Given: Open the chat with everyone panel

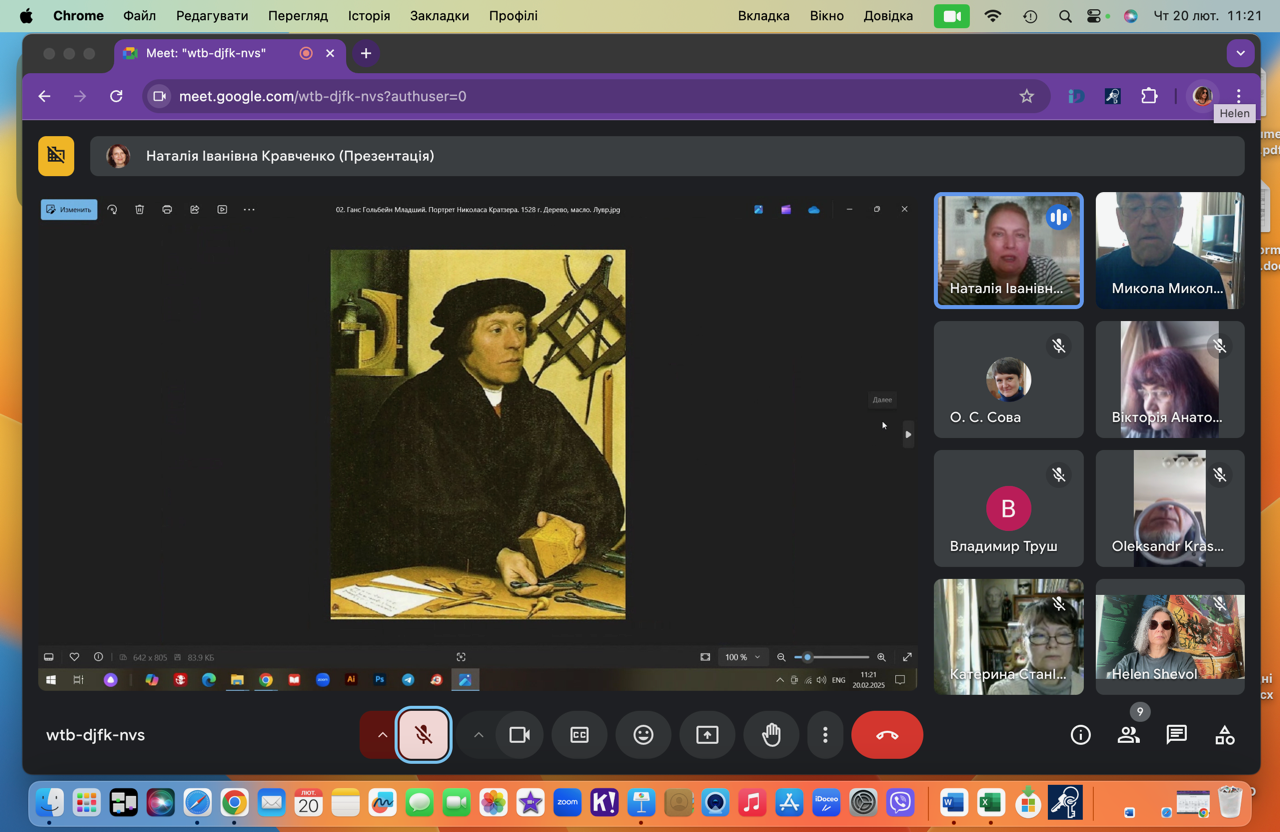Looking at the screenshot, I should 1177,735.
